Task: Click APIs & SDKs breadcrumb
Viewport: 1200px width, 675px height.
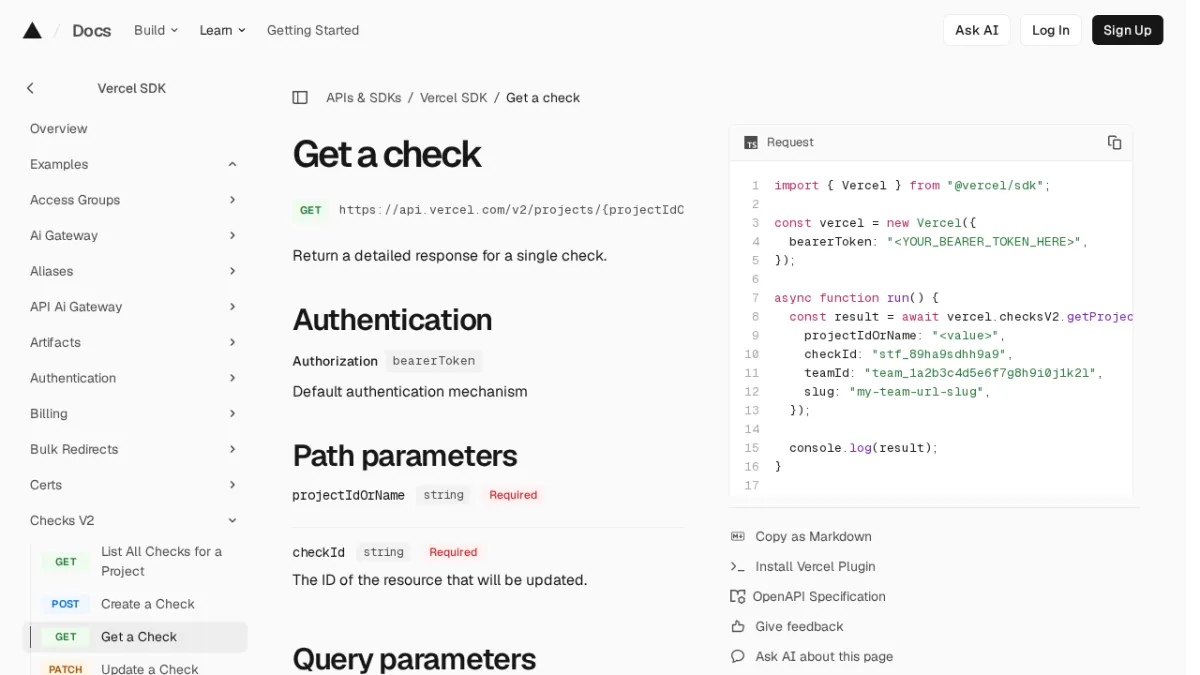Action: pos(364,97)
